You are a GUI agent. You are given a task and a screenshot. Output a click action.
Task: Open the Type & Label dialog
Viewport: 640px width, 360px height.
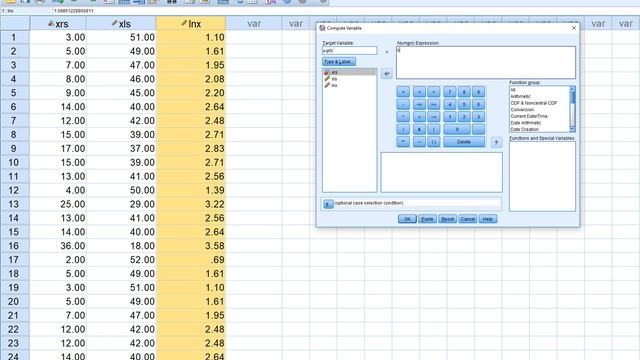coord(339,62)
